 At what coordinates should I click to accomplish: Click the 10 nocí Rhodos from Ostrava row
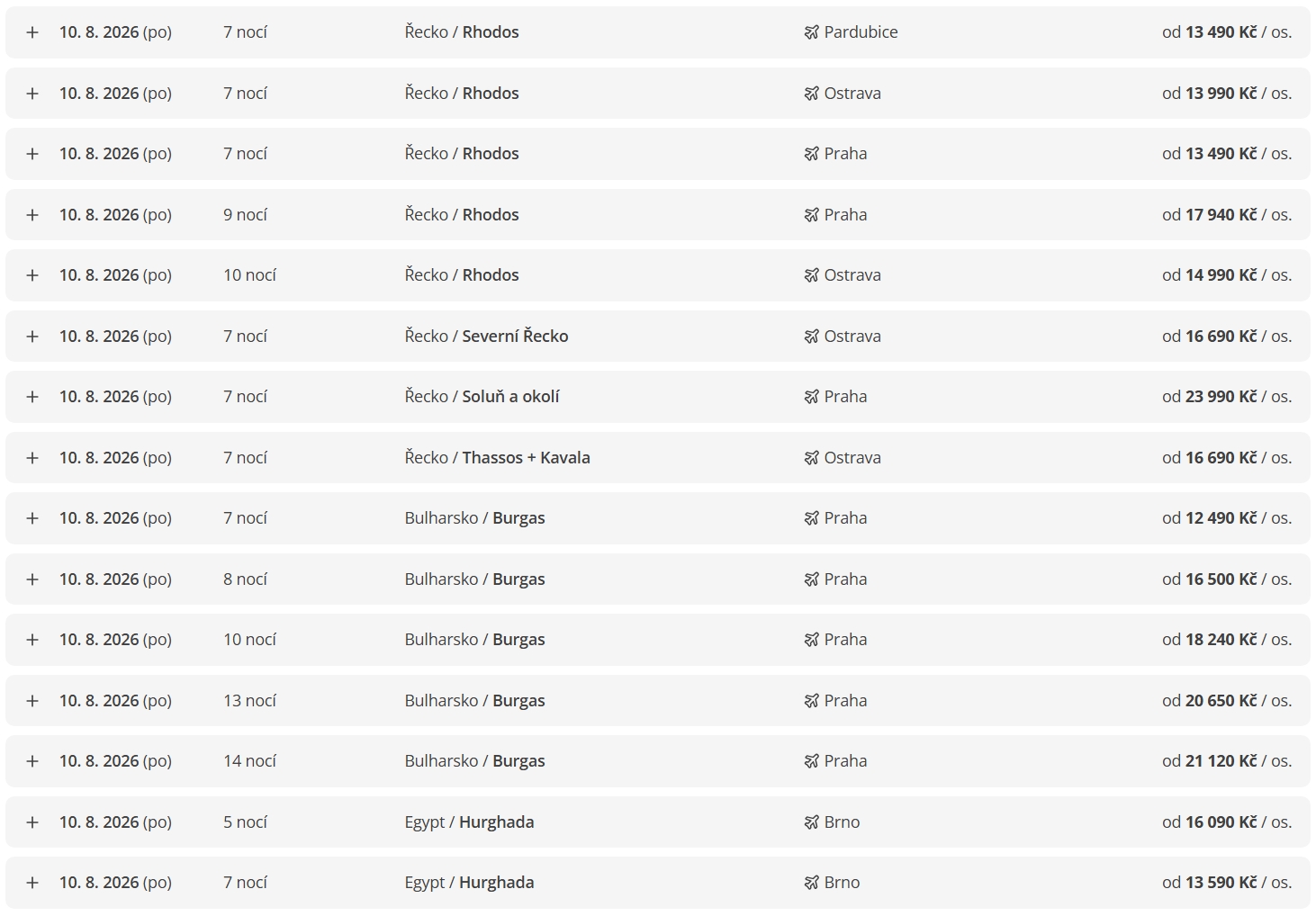[x=658, y=275]
